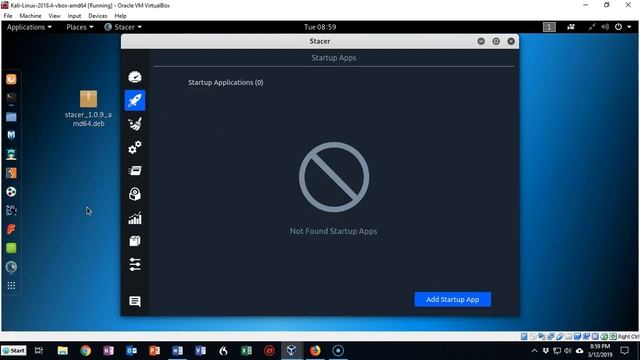Image resolution: width=640 pixels, height=360 pixels.
Task: Open the Applications menu in Kali top bar
Action: (x=29, y=27)
